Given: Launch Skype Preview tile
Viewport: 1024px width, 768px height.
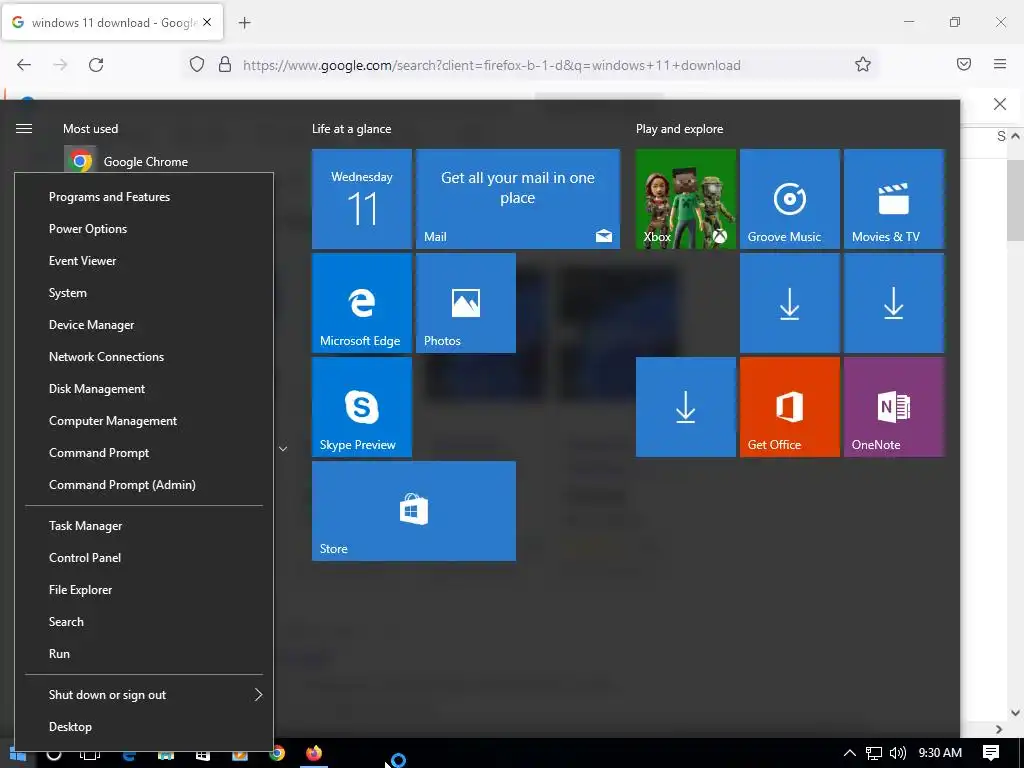Looking at the screenshot, I should click(x=362, y=407).
